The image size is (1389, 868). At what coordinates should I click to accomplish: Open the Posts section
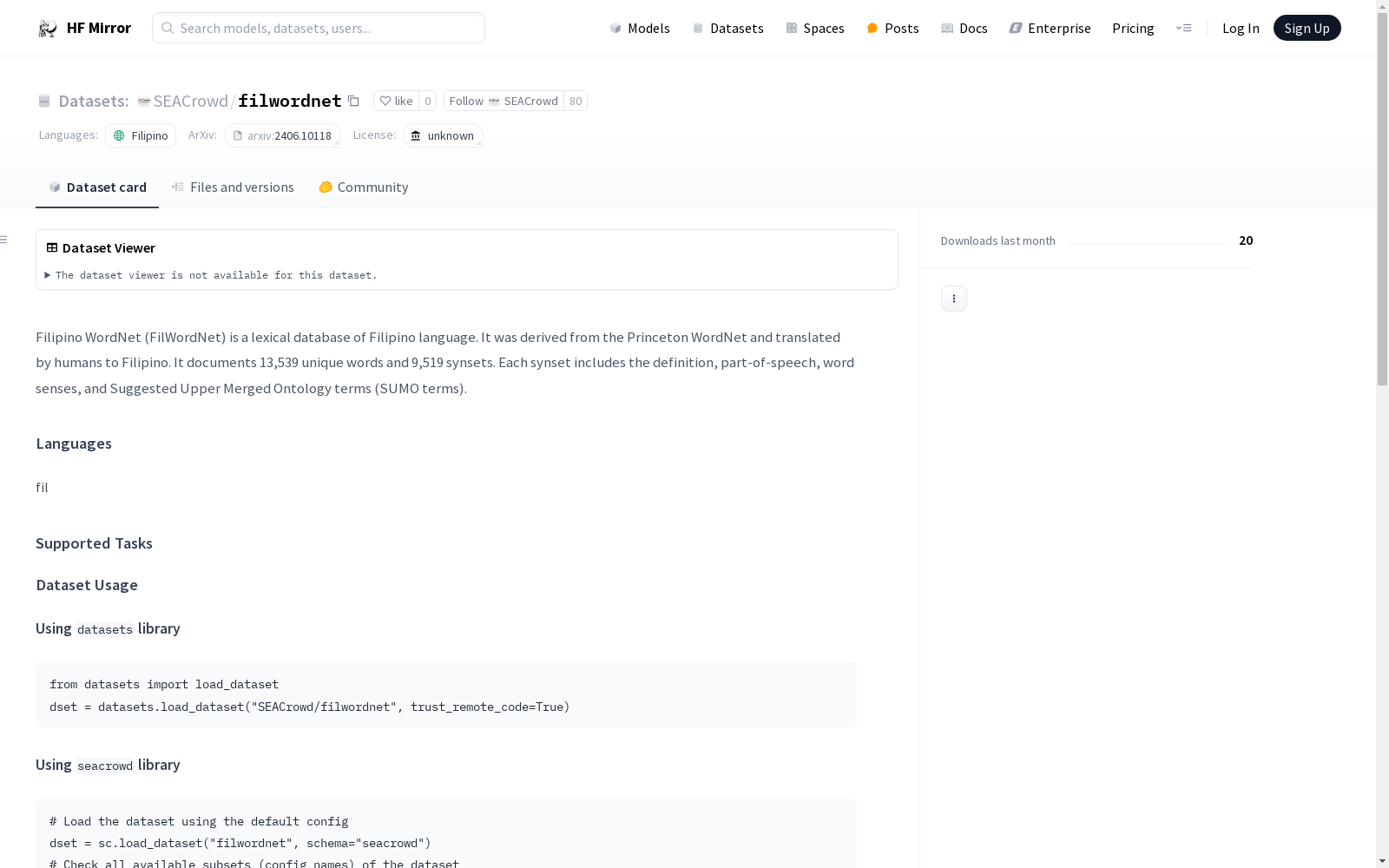pos(892,28)
